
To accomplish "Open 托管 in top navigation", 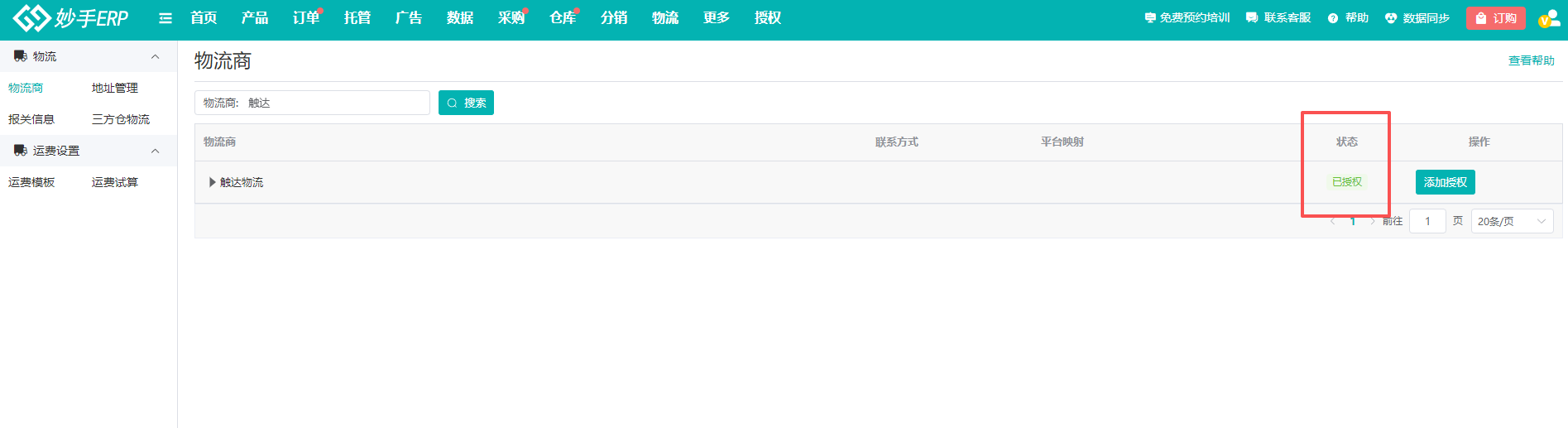I will point(357,18).
